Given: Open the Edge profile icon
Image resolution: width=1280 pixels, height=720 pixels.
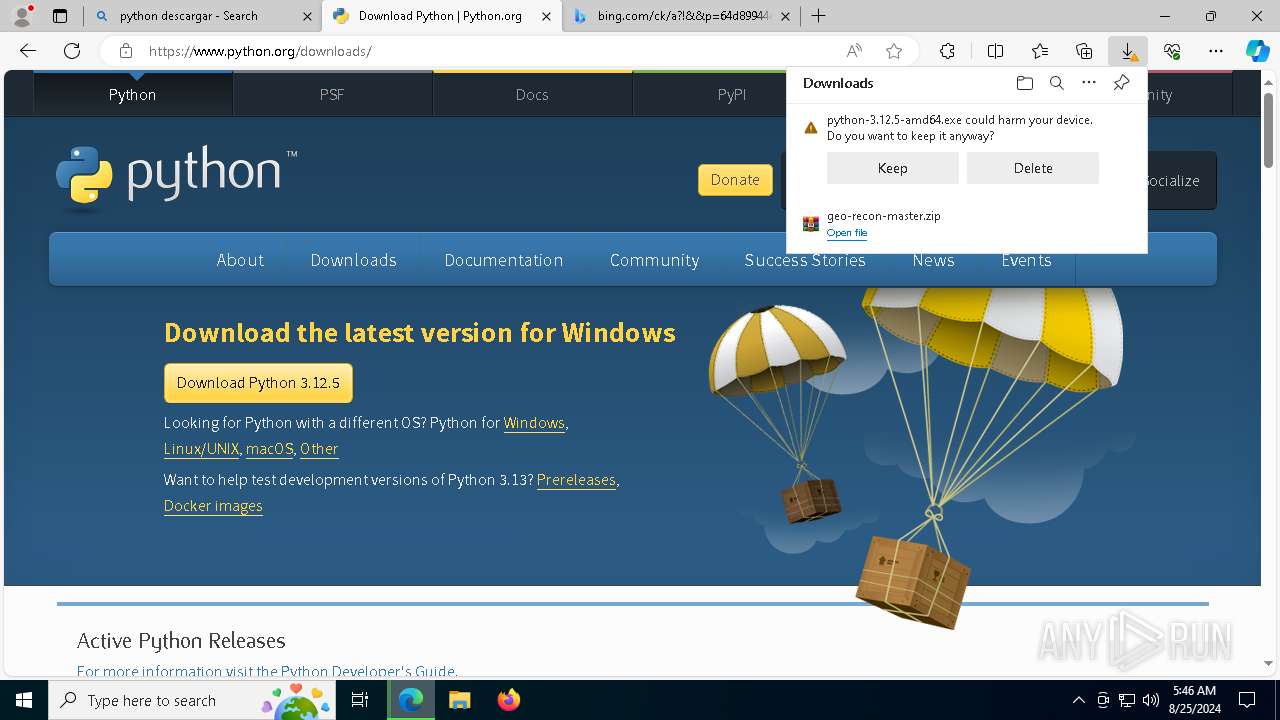Looking at the screenshot, I should point(21,15).
